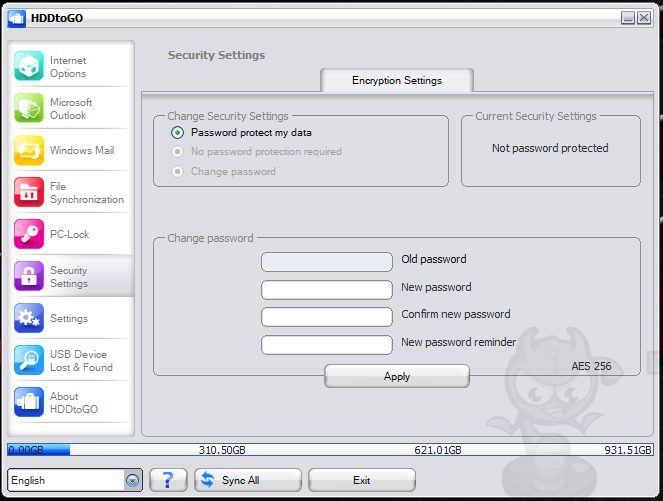Choose the Change password radio button
The width and height of the screenshot is (663, 501).
[177, 171]
